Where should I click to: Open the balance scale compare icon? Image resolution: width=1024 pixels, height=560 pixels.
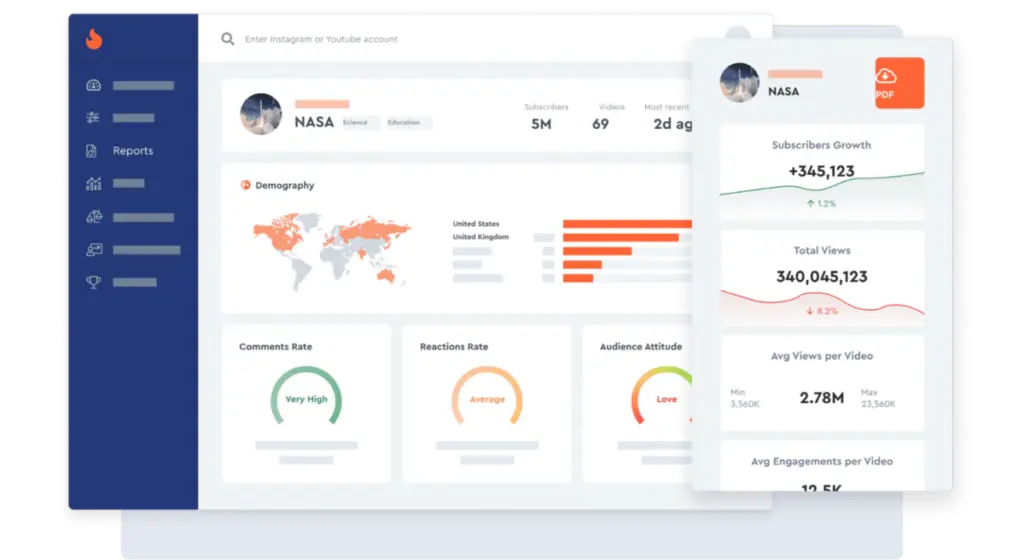coord(94,217)
